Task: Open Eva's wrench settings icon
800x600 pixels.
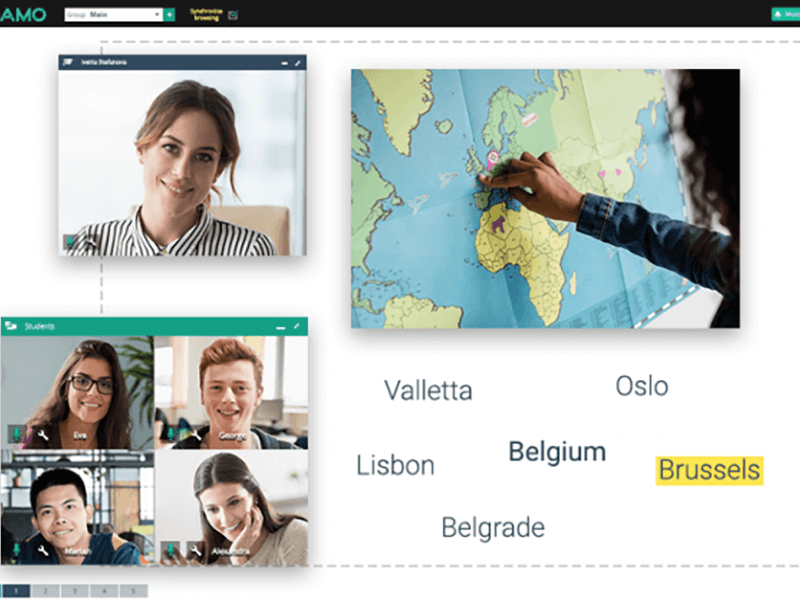Action: coord(42,435)
